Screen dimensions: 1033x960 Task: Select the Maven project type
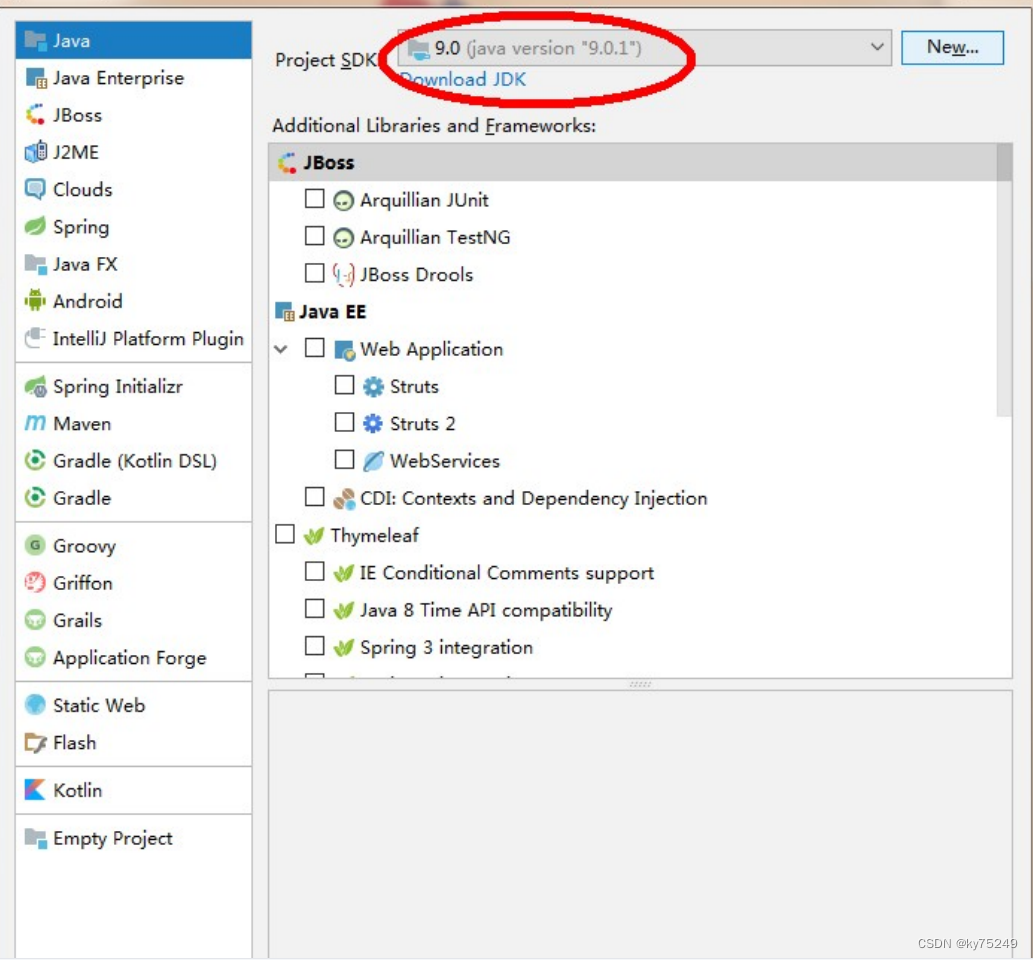(134, 423)
